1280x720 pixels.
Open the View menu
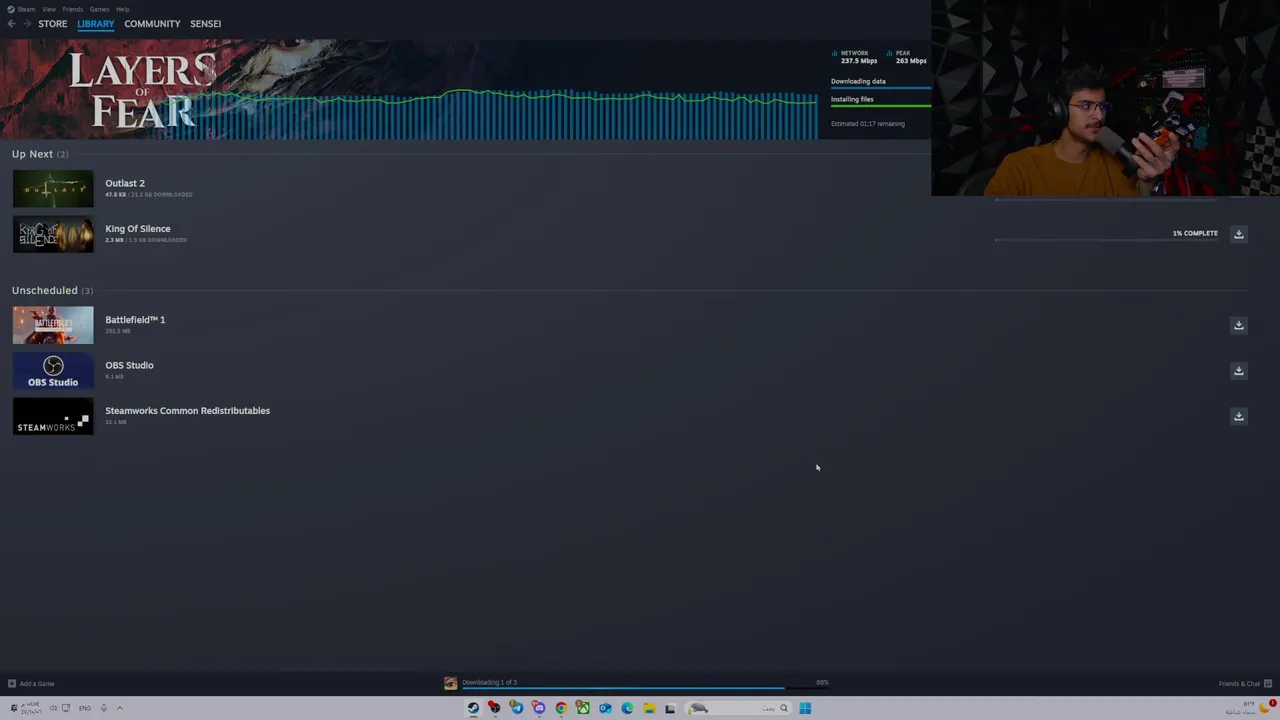pyautogui.click(x=49, y=9)
